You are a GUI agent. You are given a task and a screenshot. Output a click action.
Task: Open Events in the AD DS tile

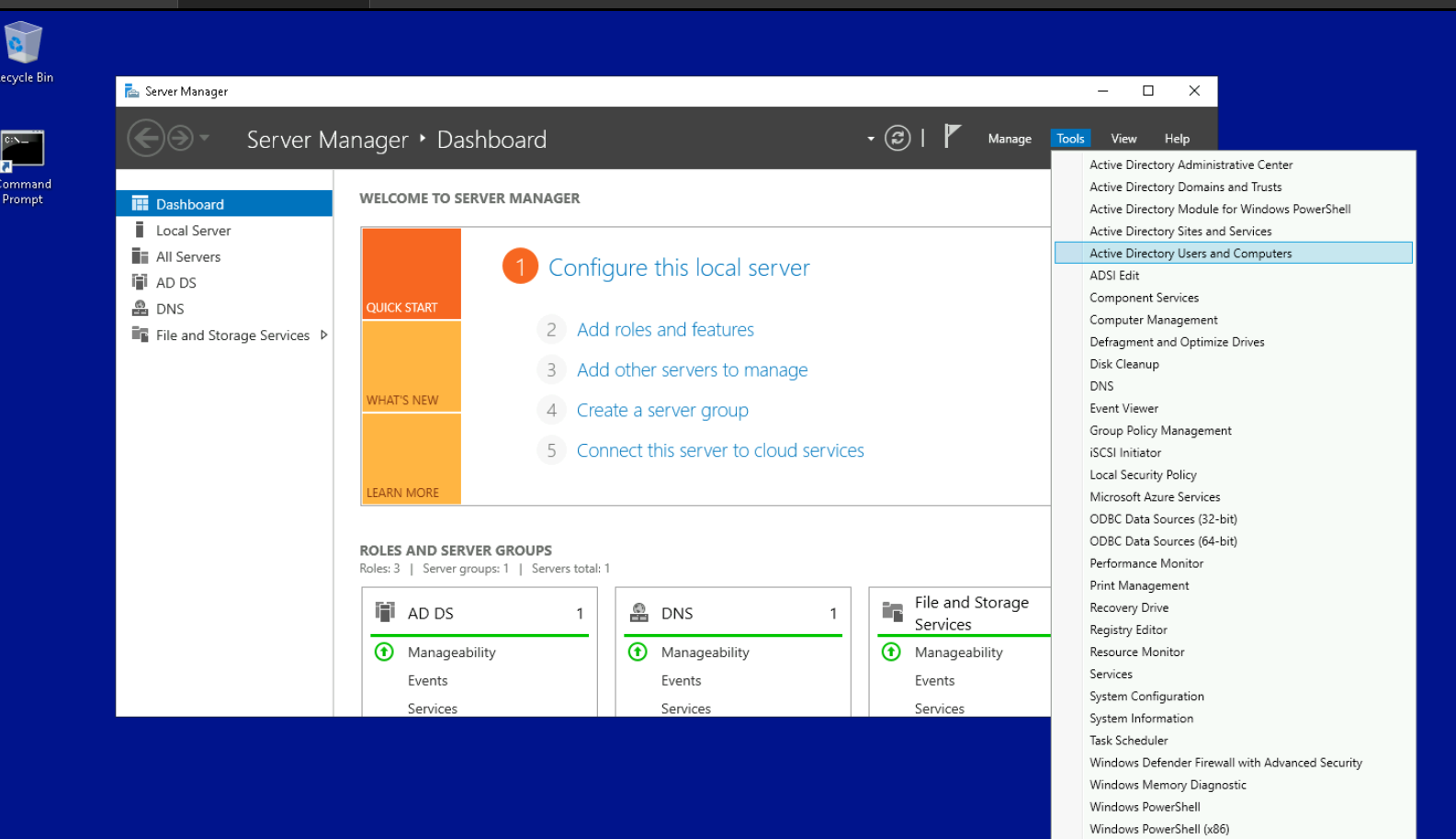click(x=428, y=681)
